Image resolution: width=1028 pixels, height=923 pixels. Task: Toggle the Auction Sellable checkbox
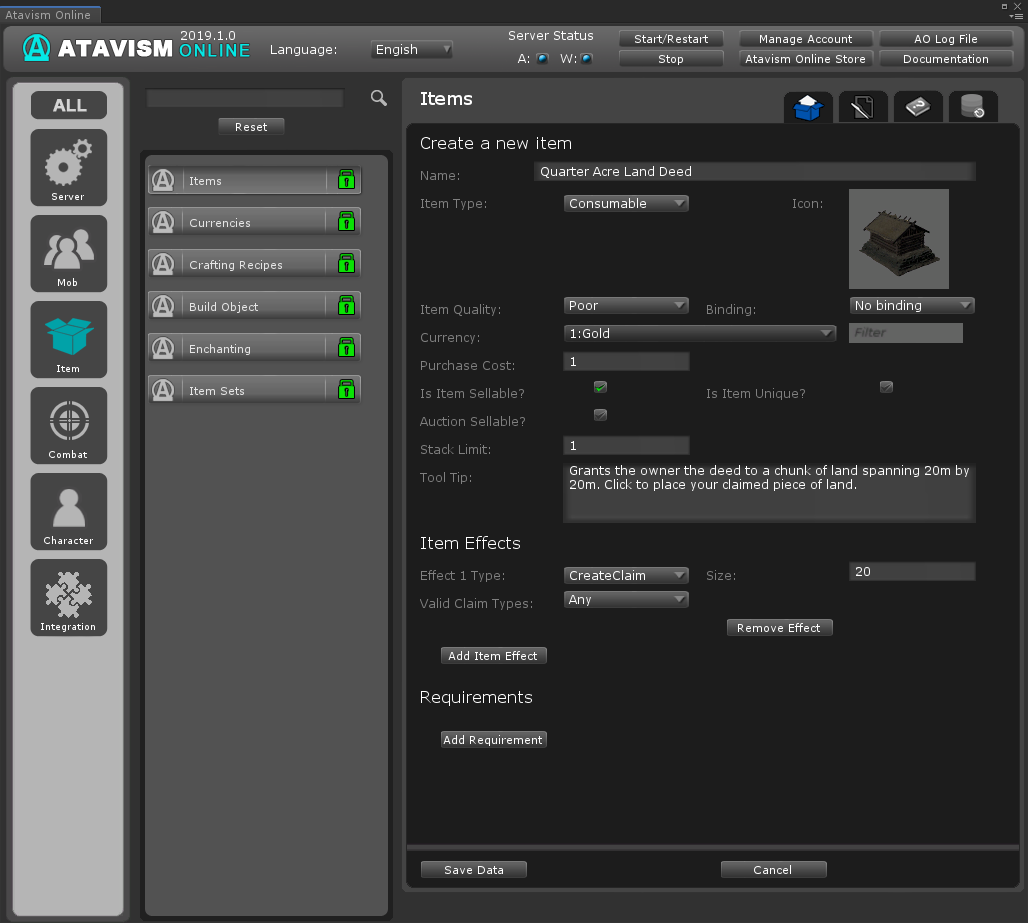pyautogui.click(x=600, y=415)
